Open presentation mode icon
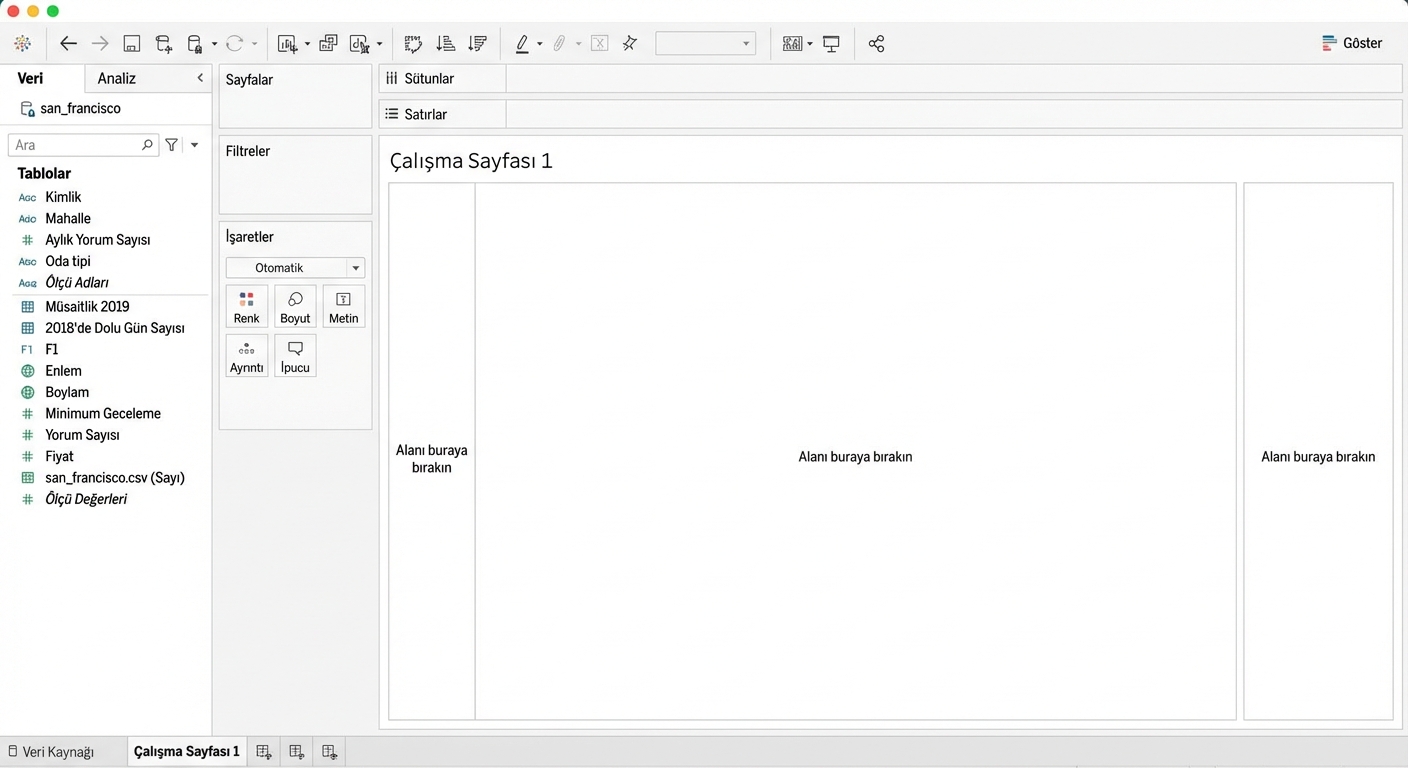Image resolution: width=1408 pixels, height=768 pixels. pyautogui.click(x=831, y=44)
